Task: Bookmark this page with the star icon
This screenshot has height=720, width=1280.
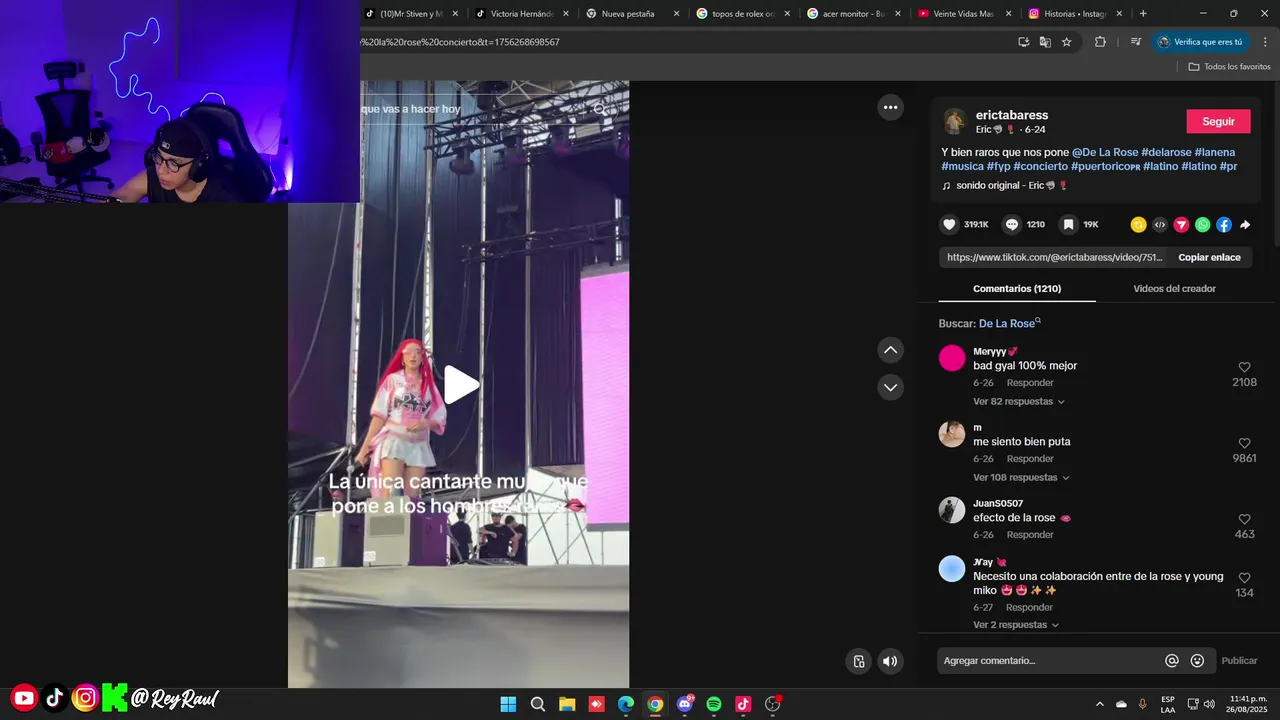Action: tap(1067, 42)
